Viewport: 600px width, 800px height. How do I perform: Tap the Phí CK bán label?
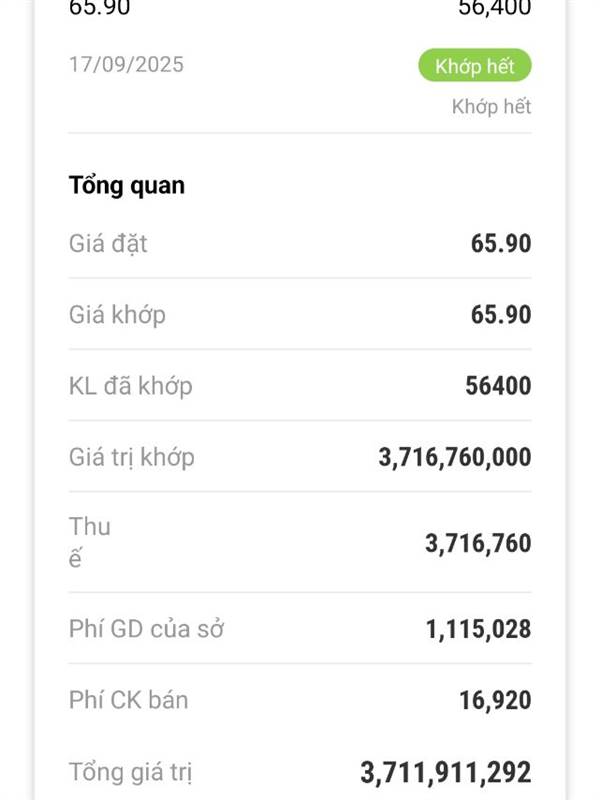[x=128, y=700]
